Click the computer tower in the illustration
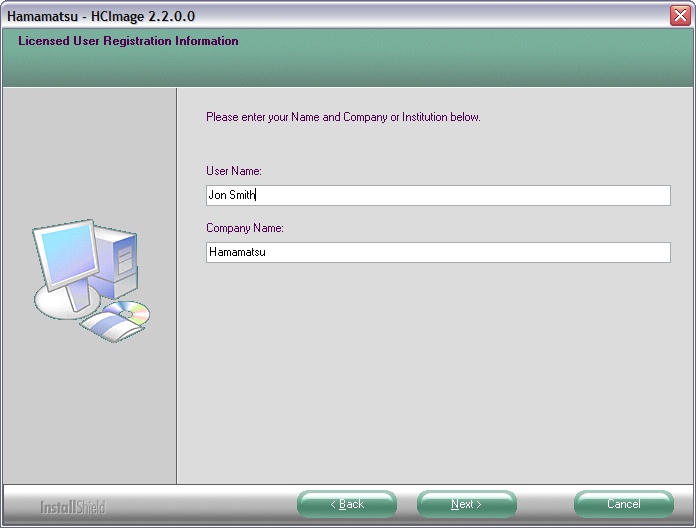The height and width of the screenshot is (528, 696). pos(124,259)
